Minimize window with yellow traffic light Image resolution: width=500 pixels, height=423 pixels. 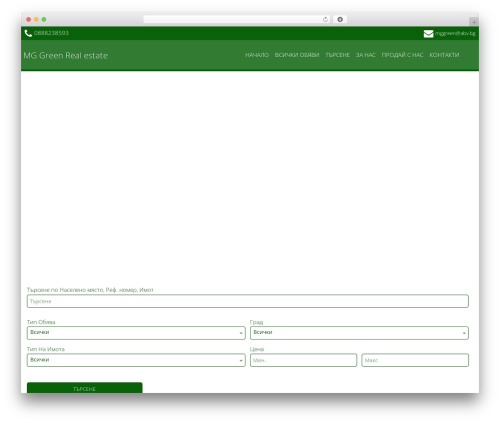tap(36, 19)
